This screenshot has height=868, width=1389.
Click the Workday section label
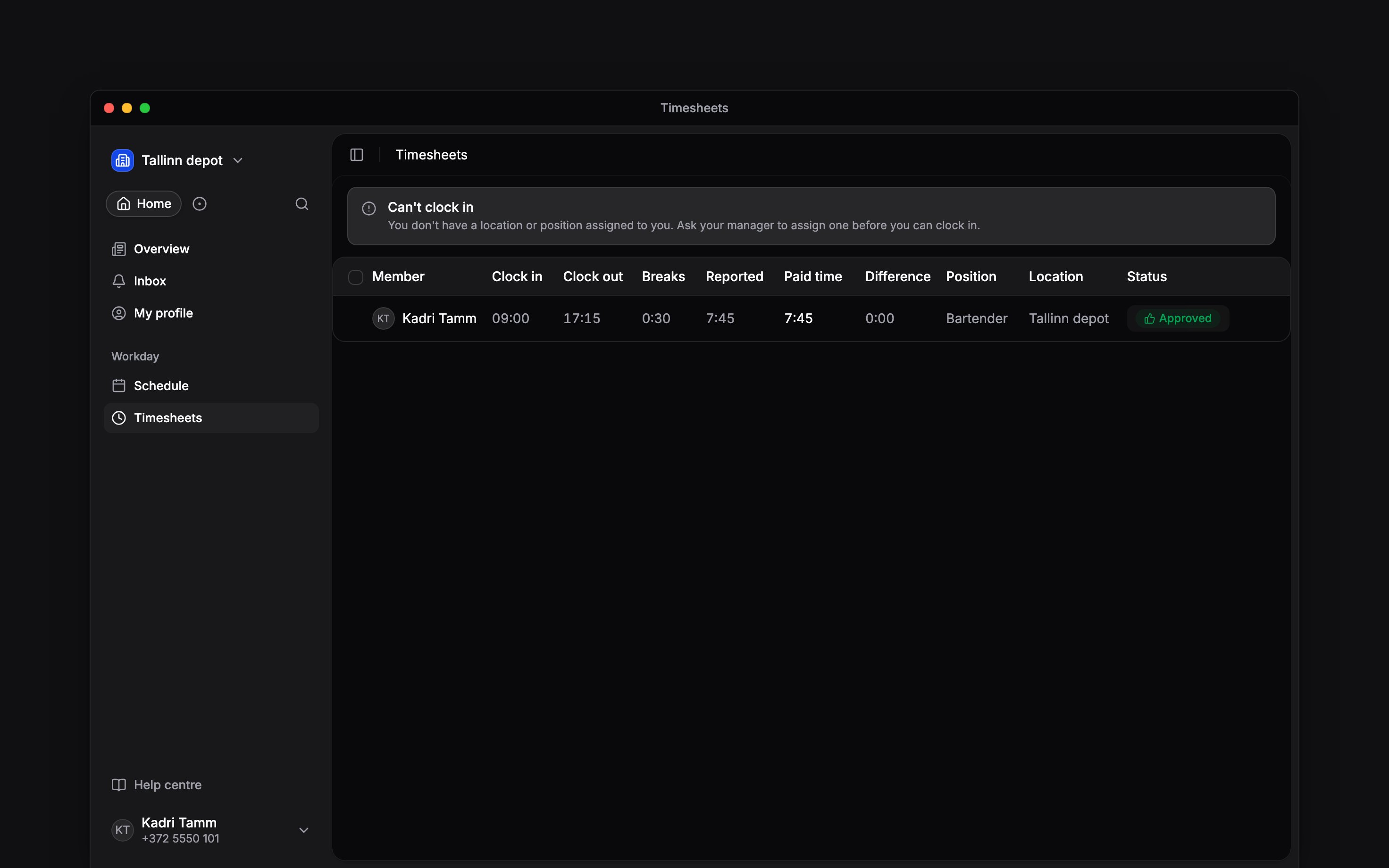[x=135, y=357]
